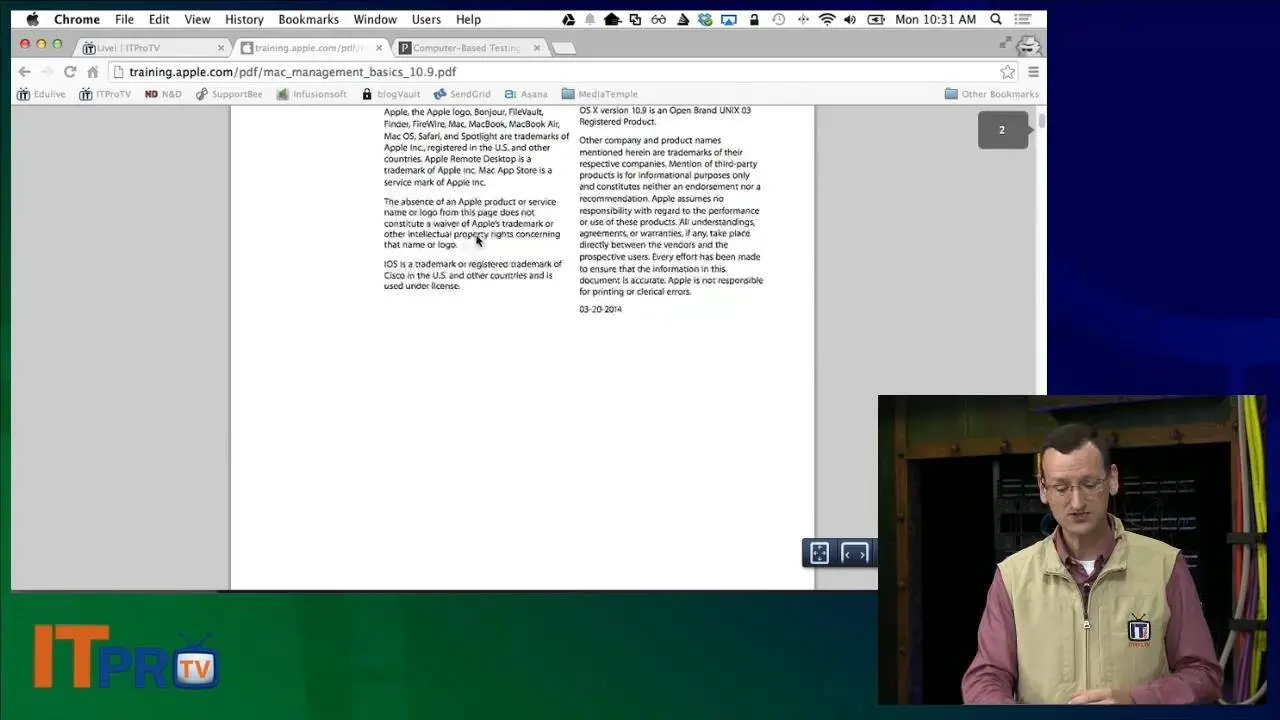Reload the current page
This screenshot has height=720, width=1280.
pos(70,72)
